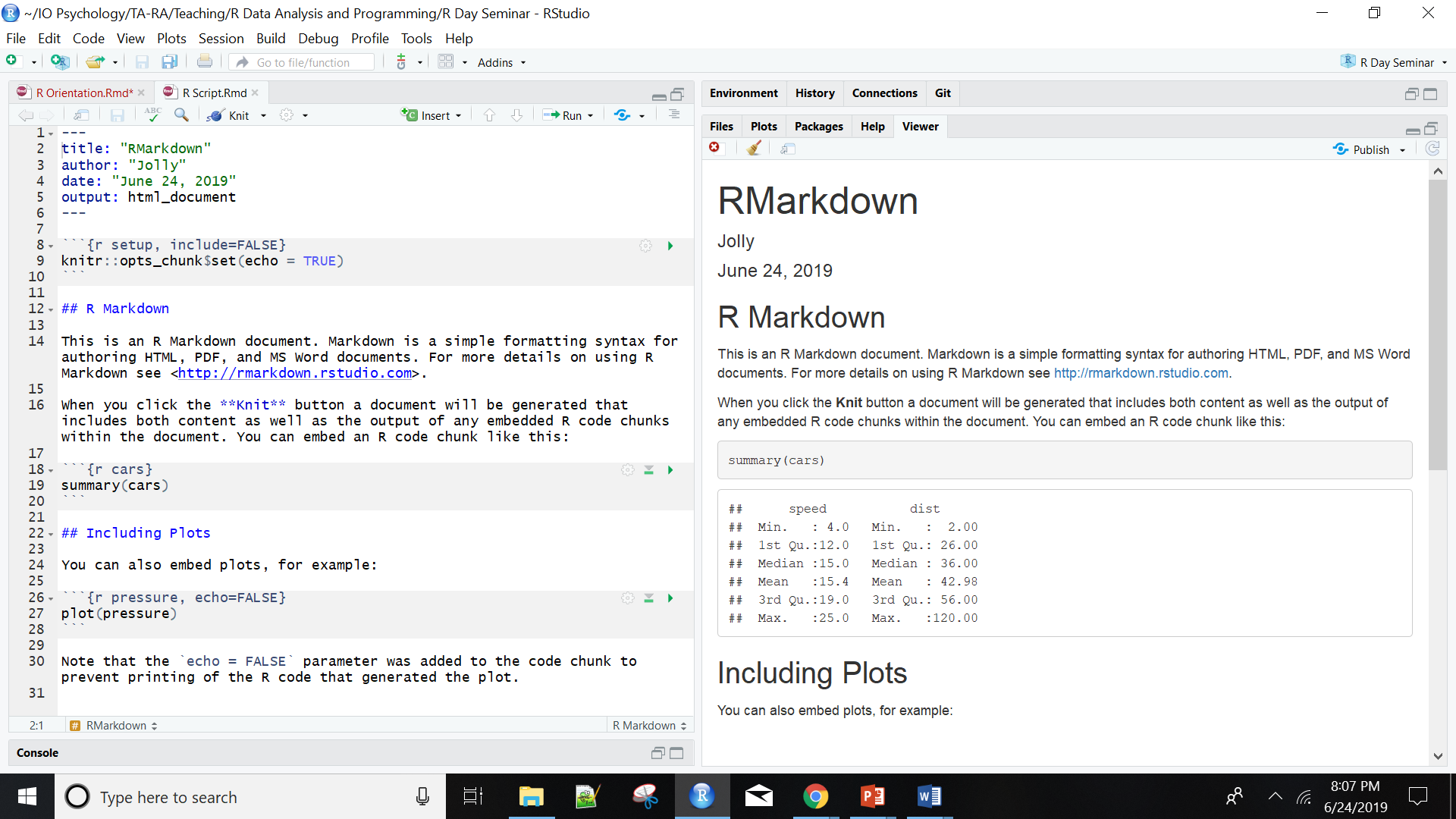1456x819 pixels.
Task: Fold the cars chunk at line 18
Action: click(x=51, y=470)
